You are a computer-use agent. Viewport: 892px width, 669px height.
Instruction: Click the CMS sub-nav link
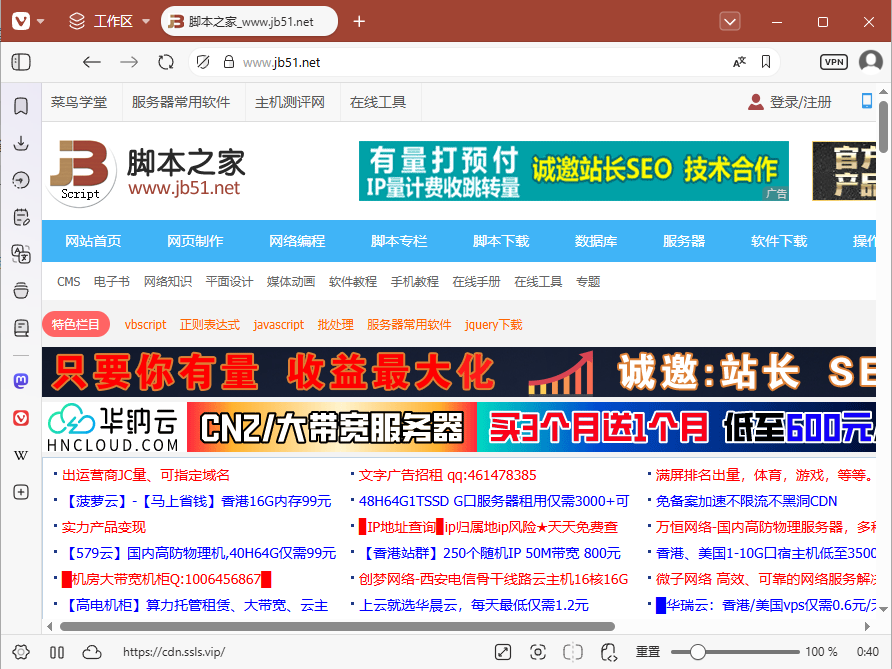pyautogui.click(x=68, y=282)
